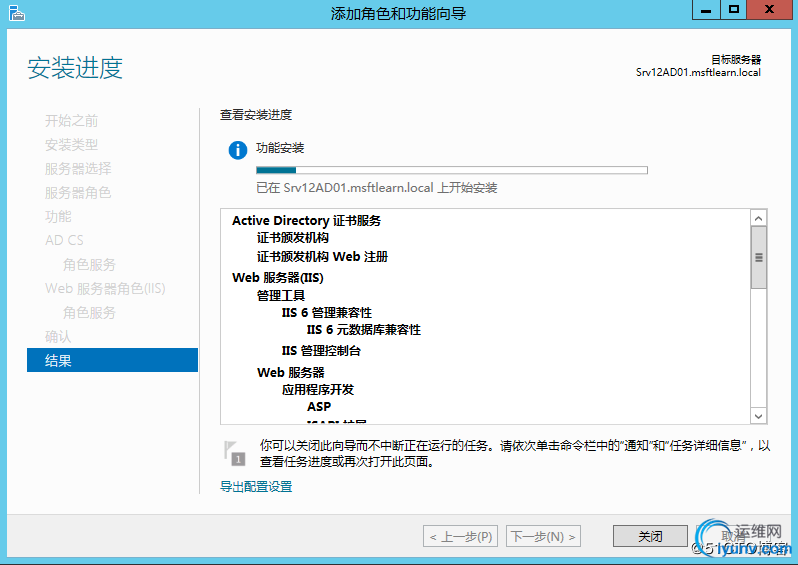Viewport: 798px width, 565px height.
Task: Close the window using the X button
Action: click(770, 10)
